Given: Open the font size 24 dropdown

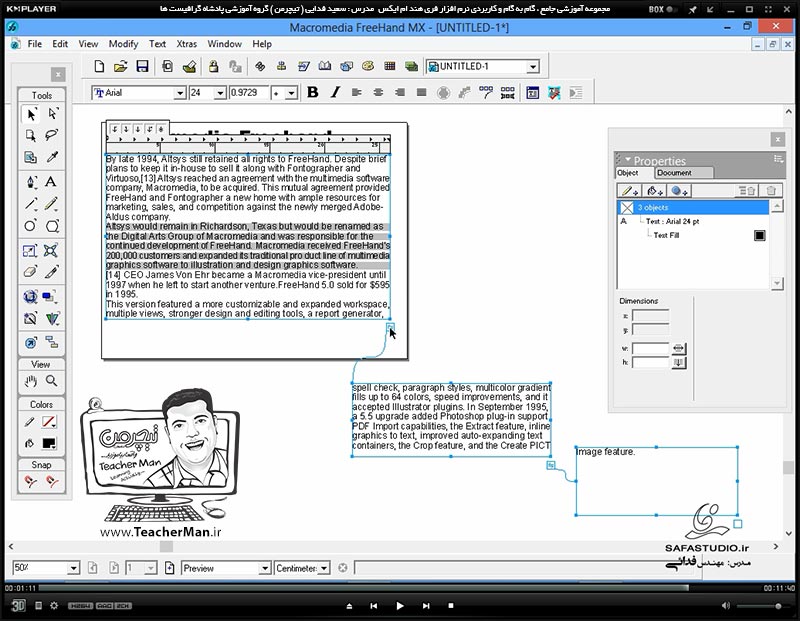Looking at the screenshot, I should coord(220,93).
